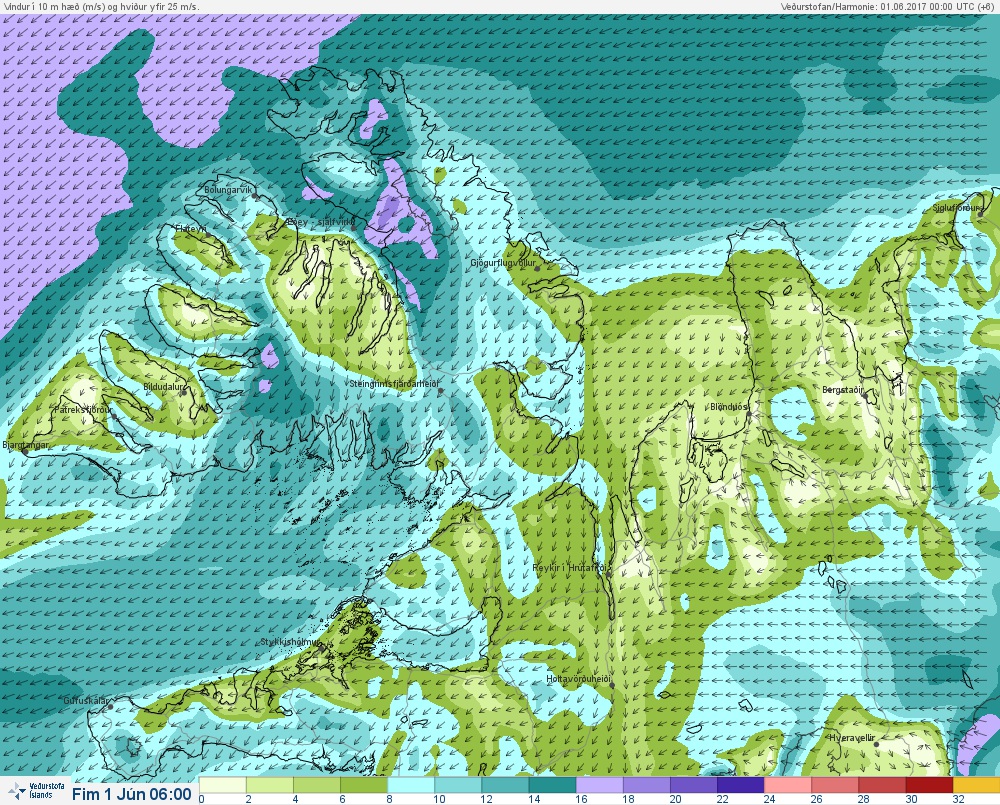
Task: Select the 6–8 m/s olive green legend swatch
Action: pos(364,785)
